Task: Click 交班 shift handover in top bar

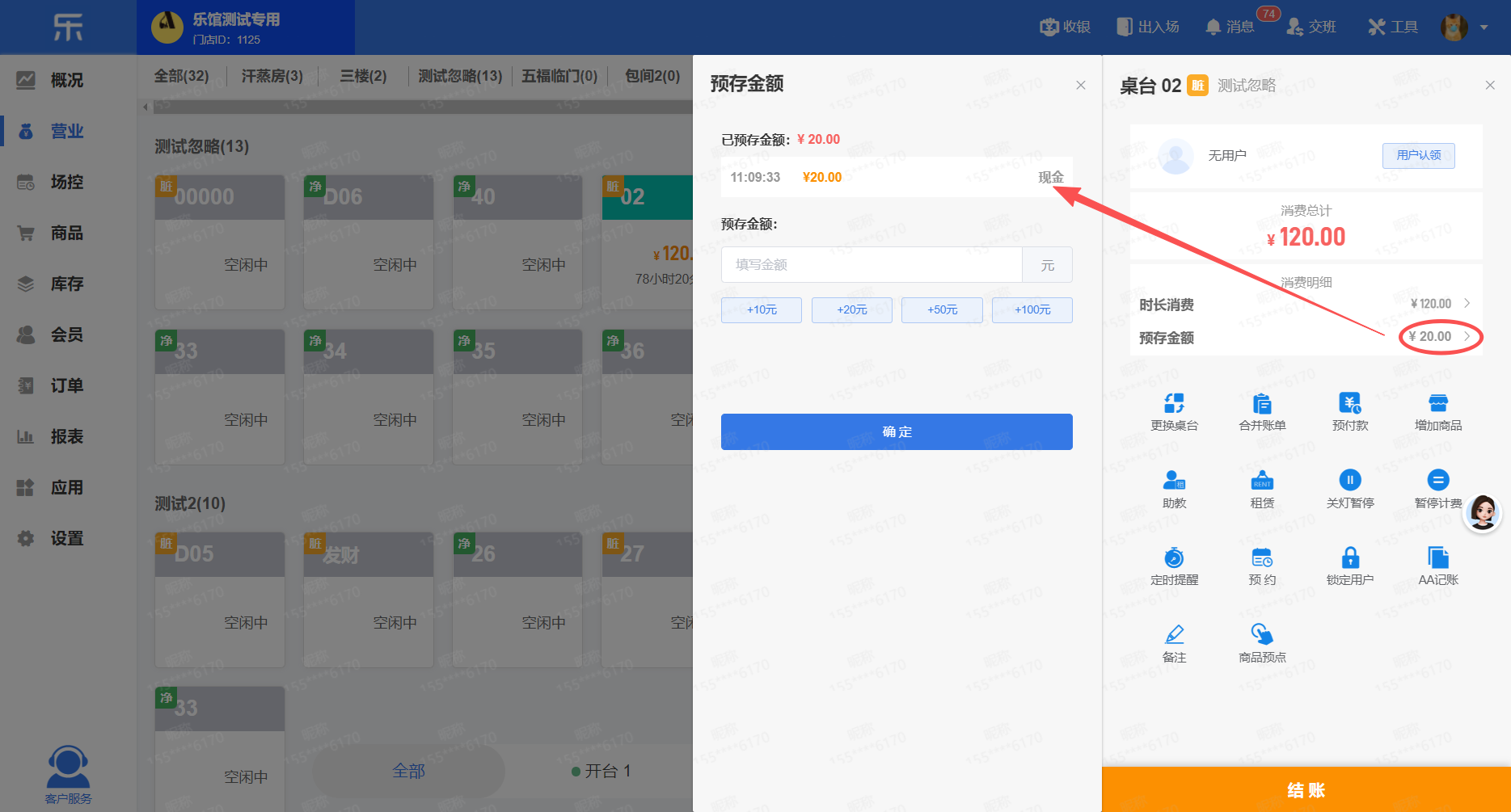Action: tap(1311, 27)
